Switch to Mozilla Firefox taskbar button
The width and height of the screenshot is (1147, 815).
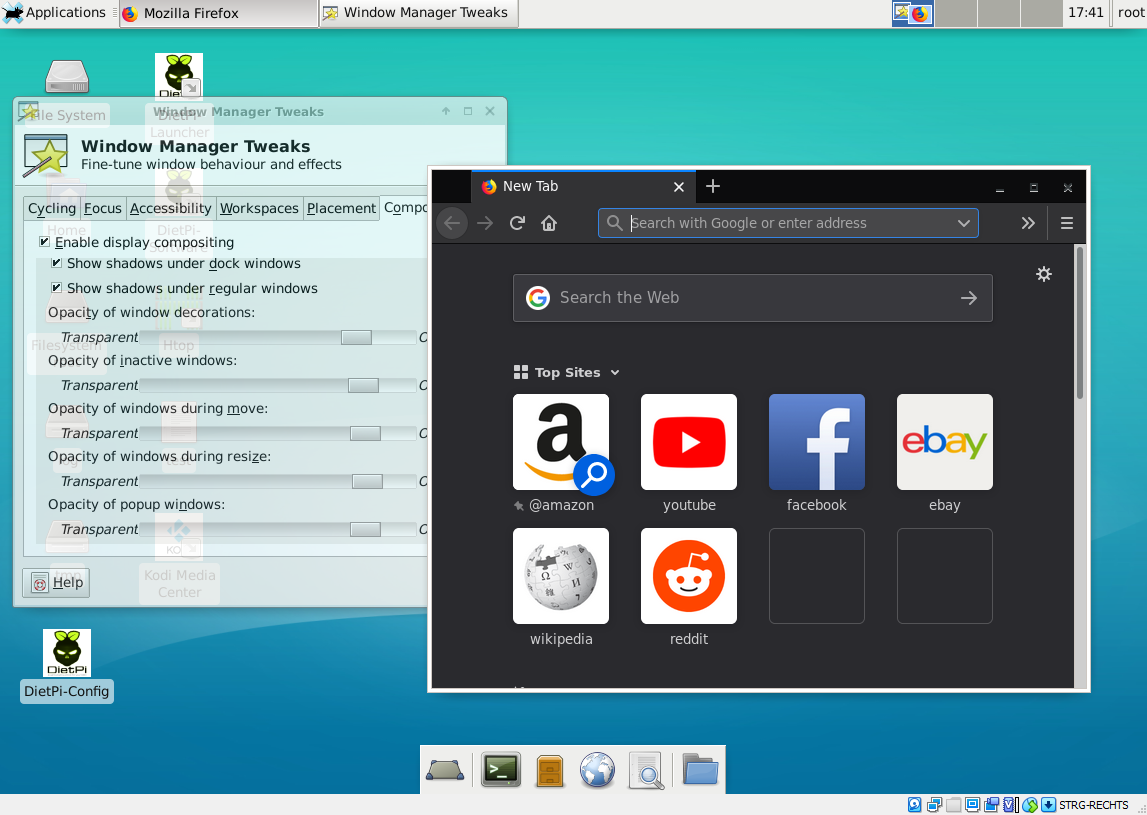(219, 13)
